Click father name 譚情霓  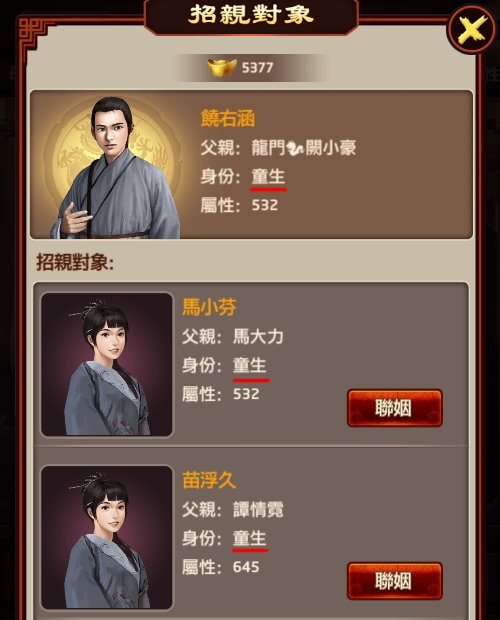(x=258, y=510)
